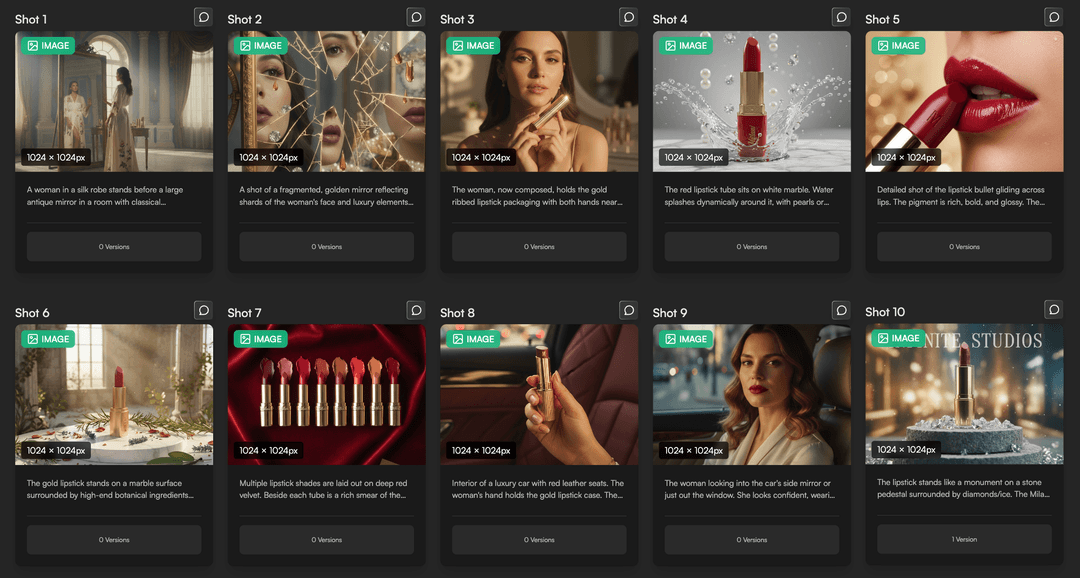The image size is (1080, 578).
Task: Expand the Shot 6 description text
Action: 114,489
